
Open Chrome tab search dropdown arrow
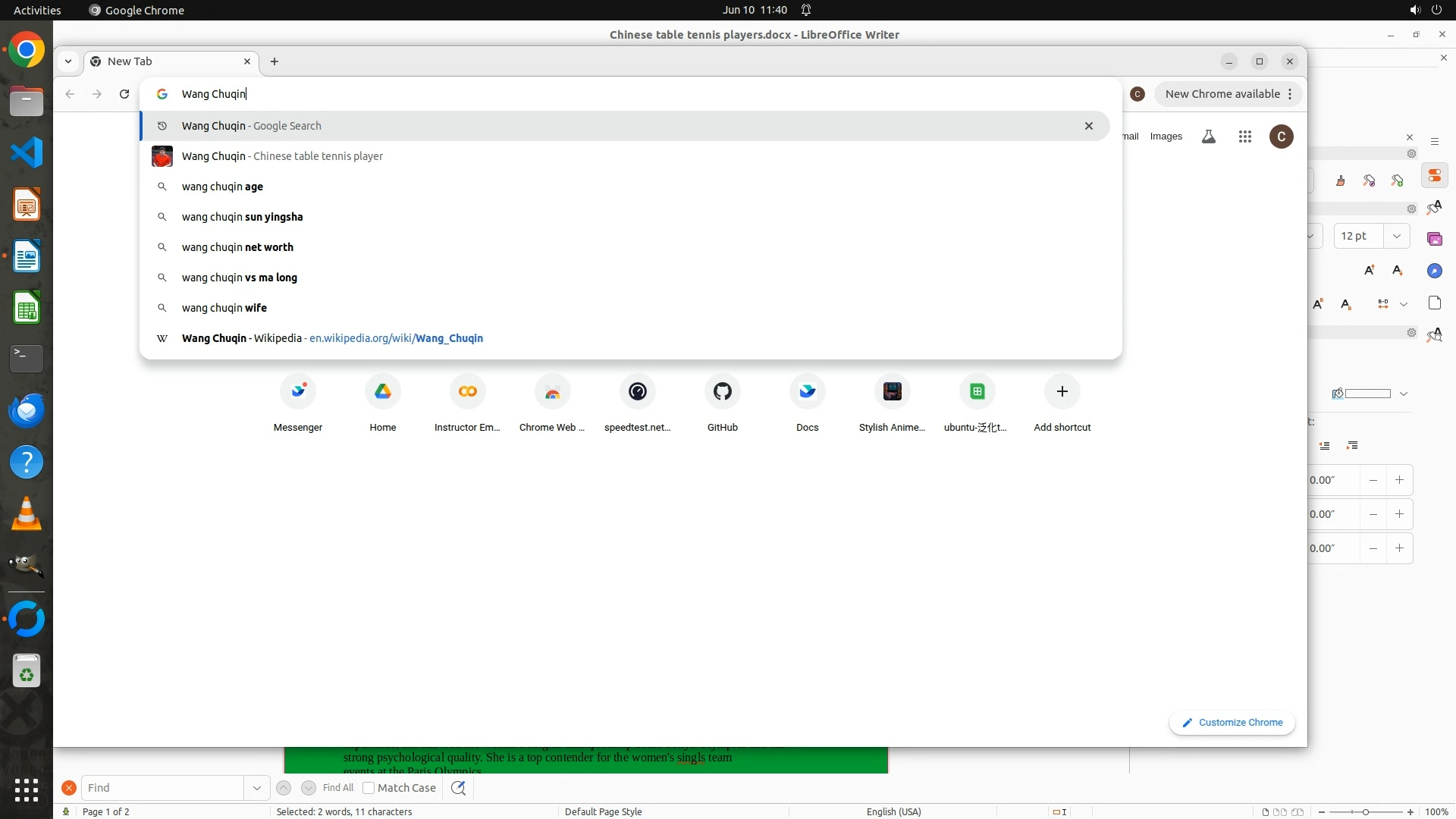68,61
